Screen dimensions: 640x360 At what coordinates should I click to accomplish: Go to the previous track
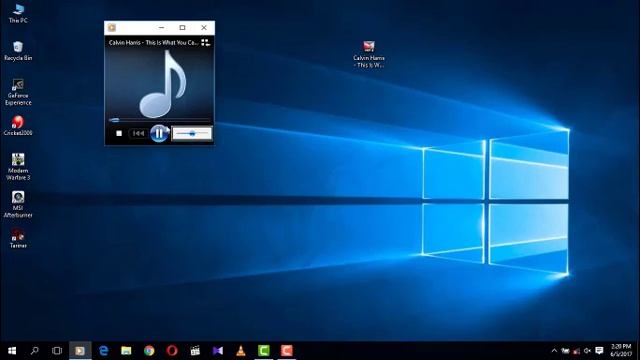click(138, 133)
